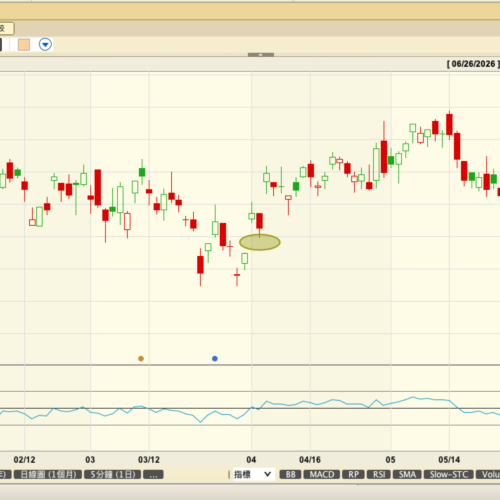Switch to the 日線圖 (1個月) chart view
The image size is (500, 500).
click(48, 474)
